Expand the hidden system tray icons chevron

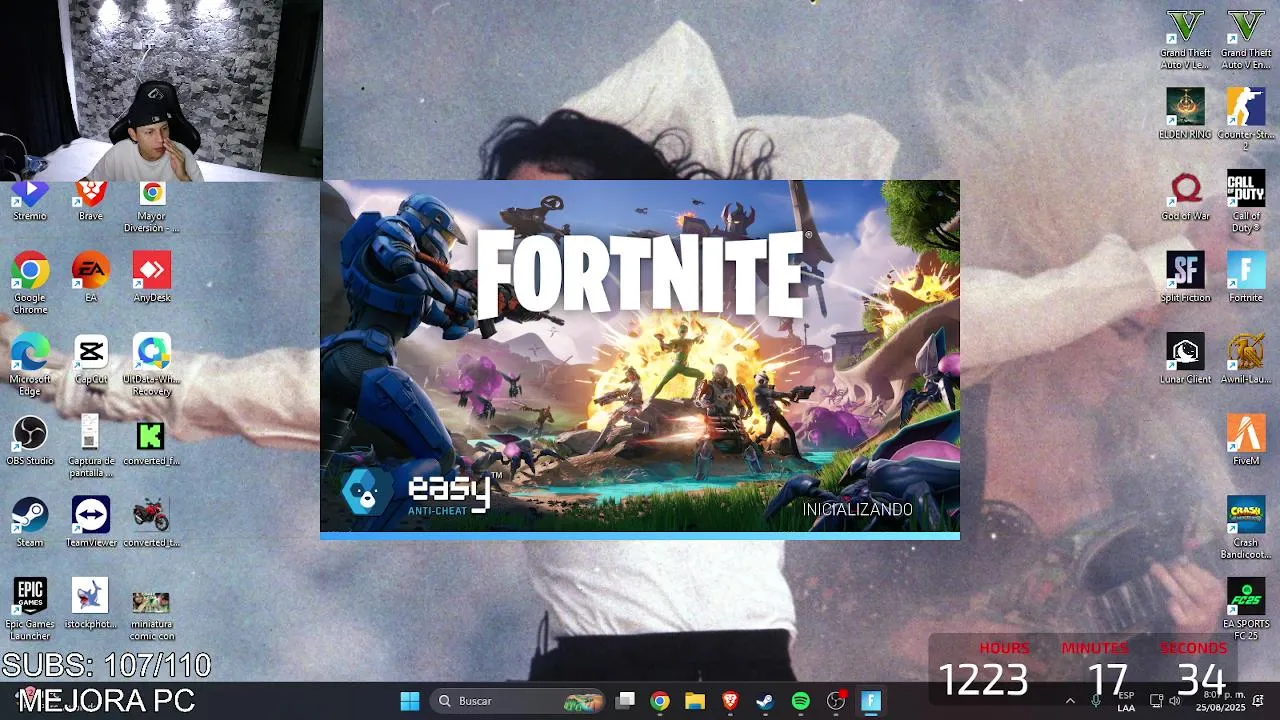pyautogui.click(x=1070, y=701)
